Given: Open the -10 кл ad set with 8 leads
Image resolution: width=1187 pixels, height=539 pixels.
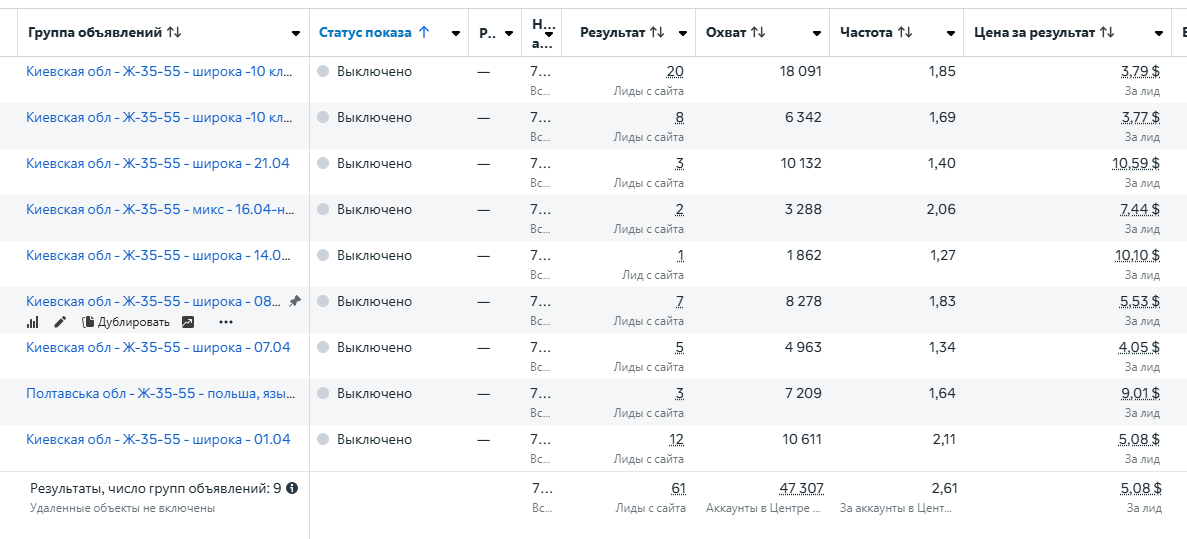Looking at the screenshot, I should coord(160,118).
